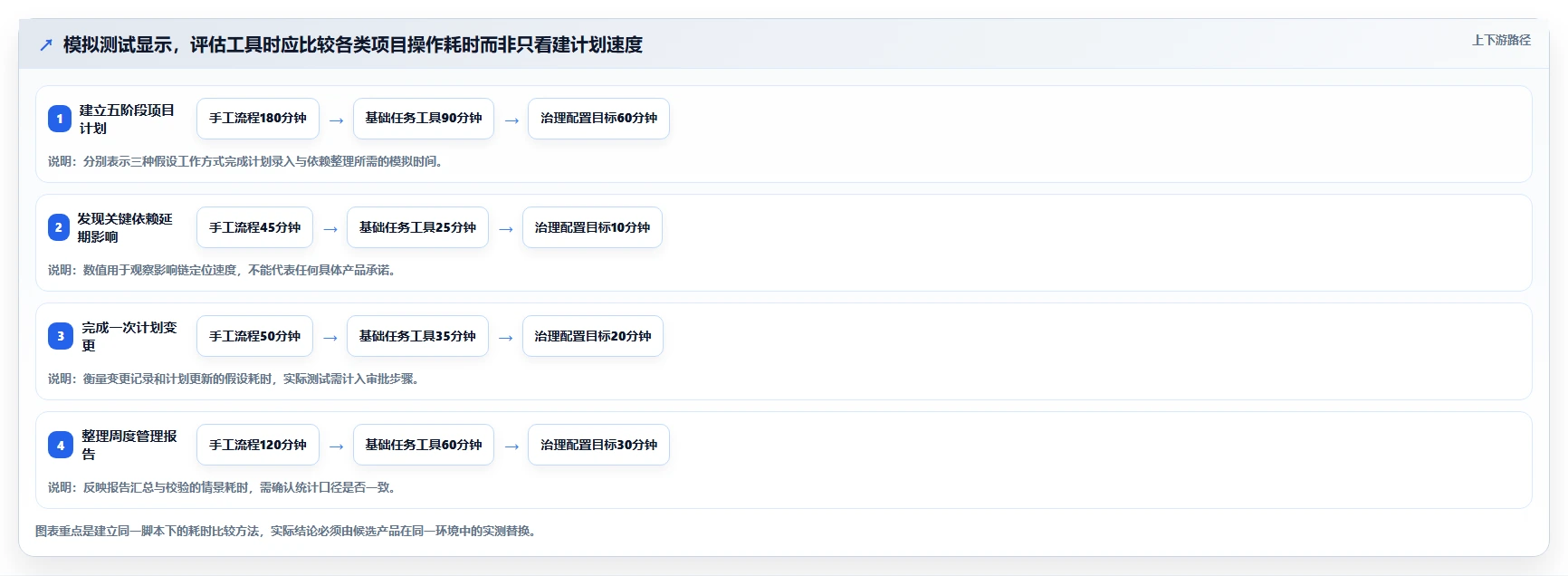This screenshot has width=1568, height=576.
Task: Click the row title 整理周度管理报告
Action: (129, 445)
